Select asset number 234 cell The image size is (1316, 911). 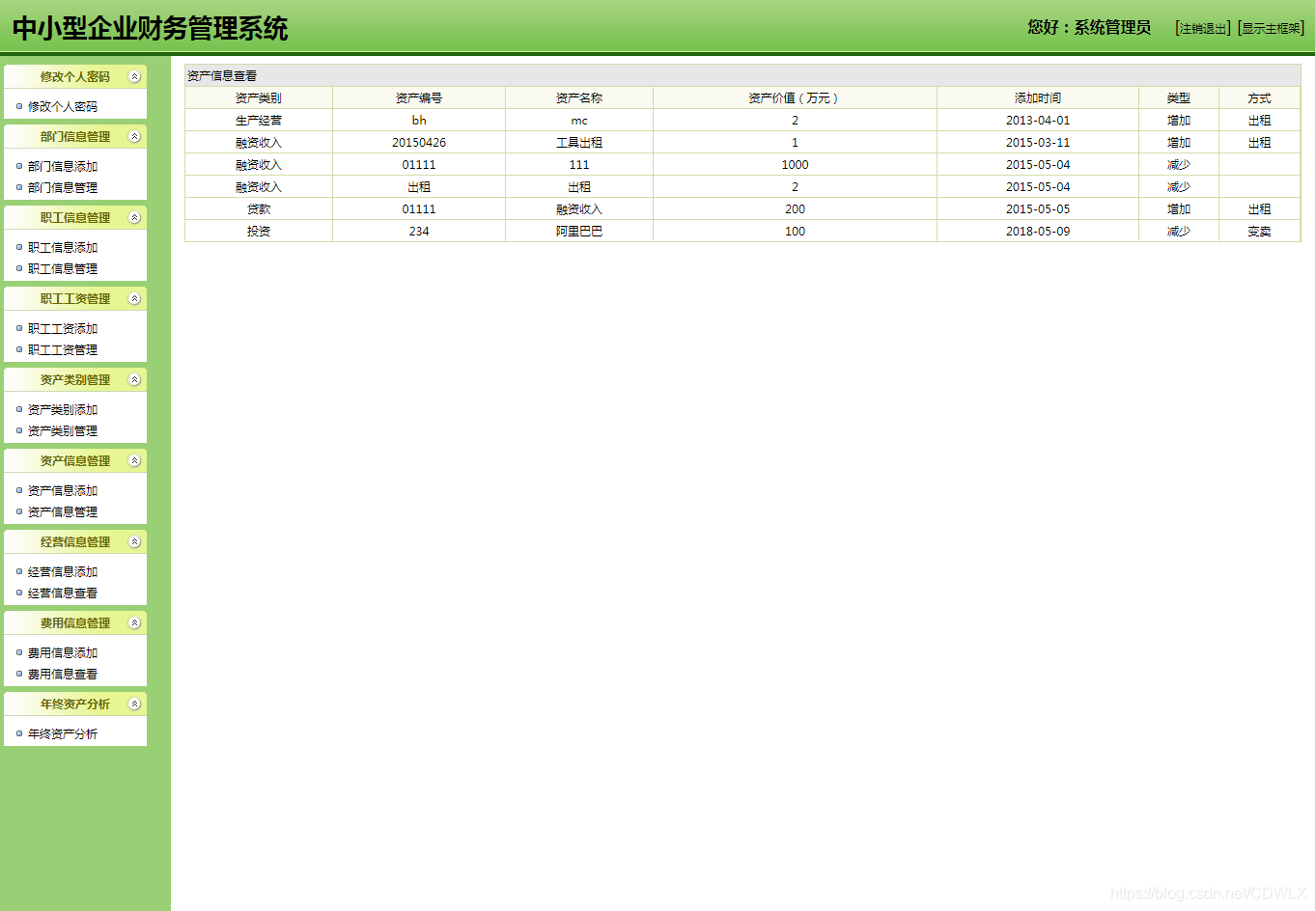419,232
